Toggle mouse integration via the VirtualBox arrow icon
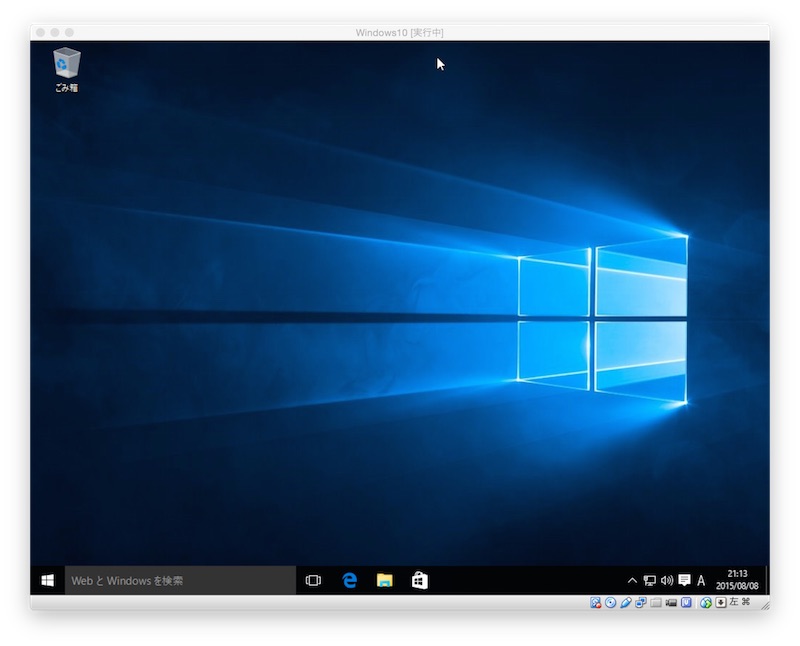This screenshot has height=646, width=800. pos(720,602)
